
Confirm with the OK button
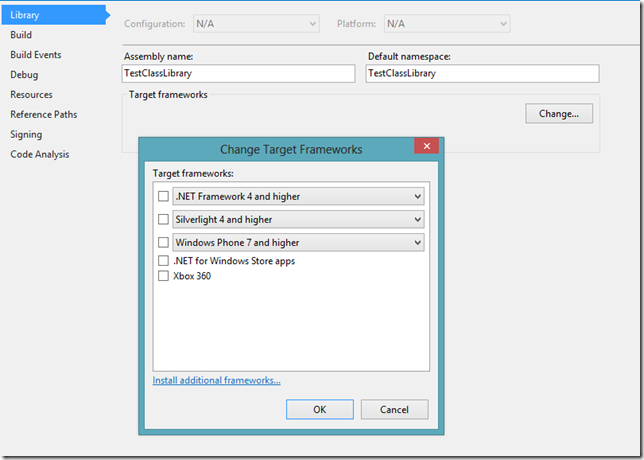pyautogui.click(x=320, y=409)
